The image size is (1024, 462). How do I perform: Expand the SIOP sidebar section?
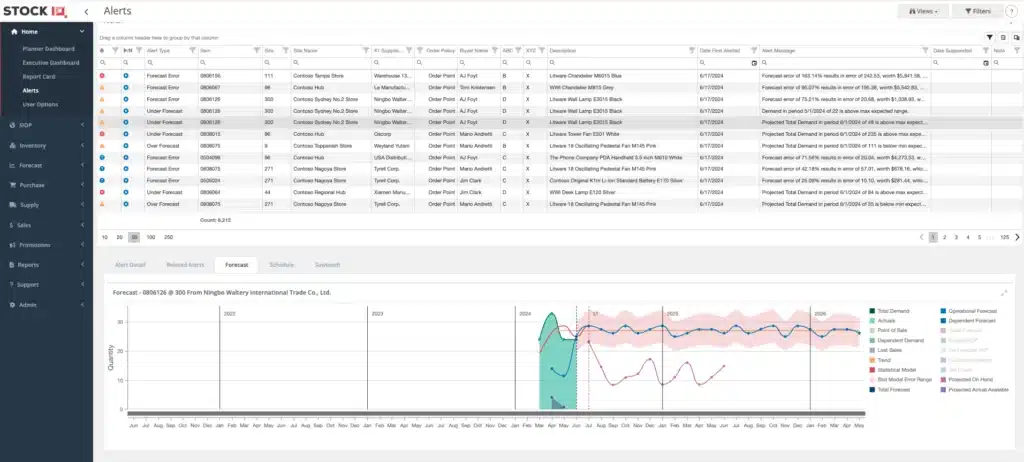[x=82, y=125]
